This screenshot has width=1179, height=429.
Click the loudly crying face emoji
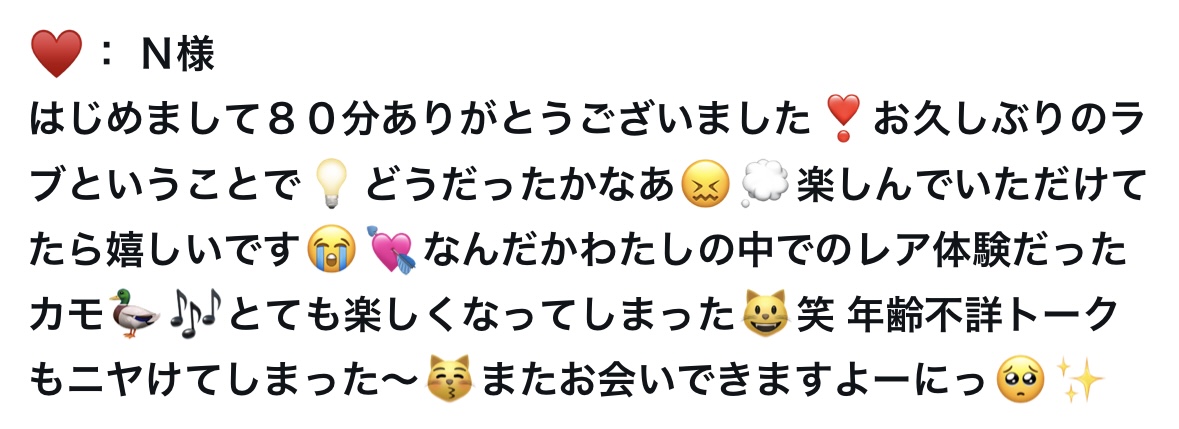(332, 250)
